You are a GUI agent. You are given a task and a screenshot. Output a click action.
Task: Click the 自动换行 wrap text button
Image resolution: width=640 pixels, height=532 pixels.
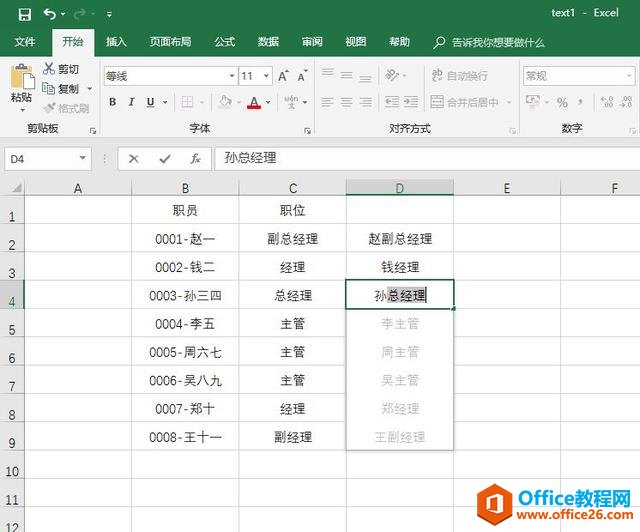pyautogui.click(x=460, y=76)
